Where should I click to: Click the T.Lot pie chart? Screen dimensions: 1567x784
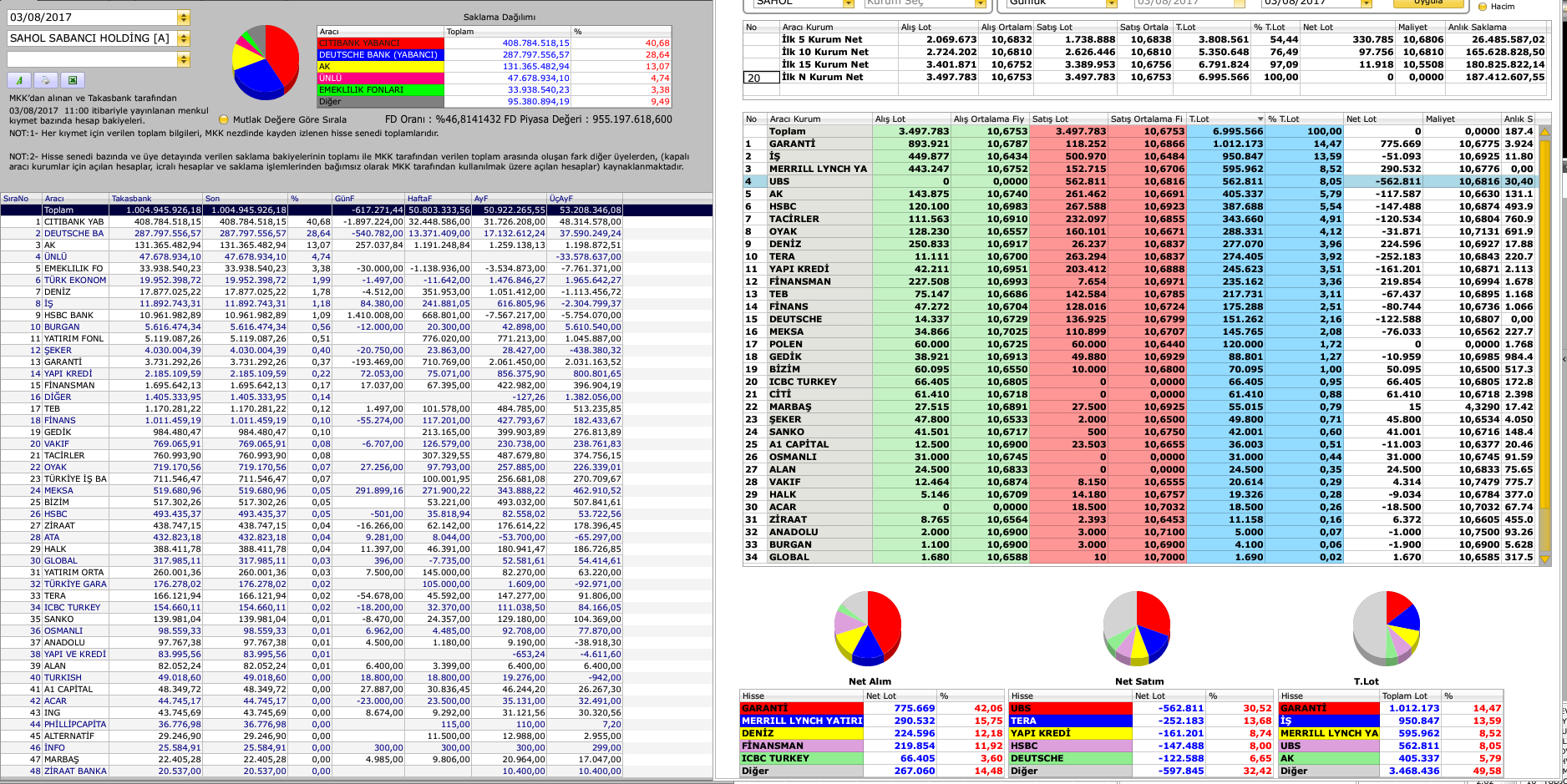[1387, 629]
